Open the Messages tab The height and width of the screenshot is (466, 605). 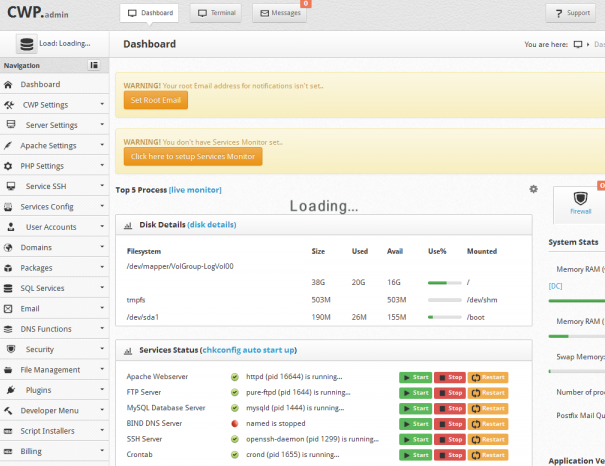pos(279,13)
